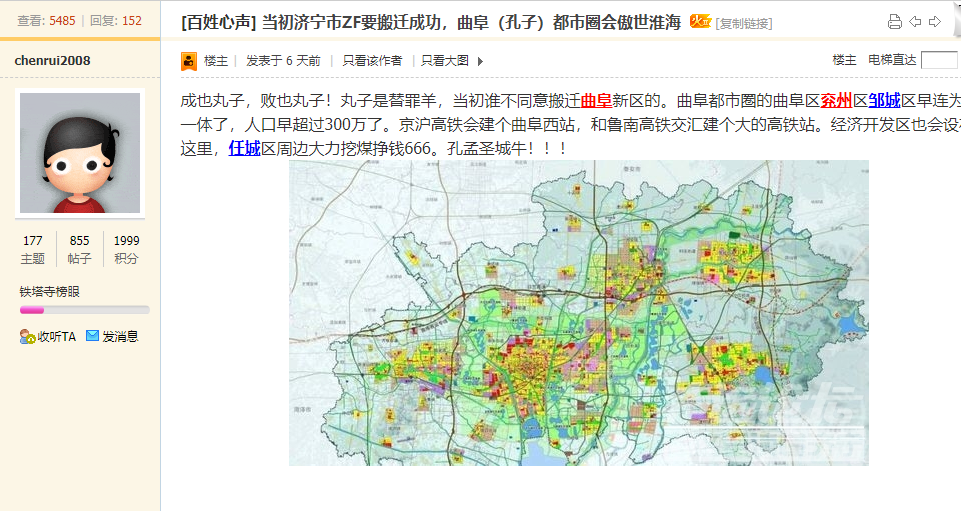Show only this author's posts via 只看该作者
Image resolution: width=961 pixels, height=511 pixels.
click(372, 61)
